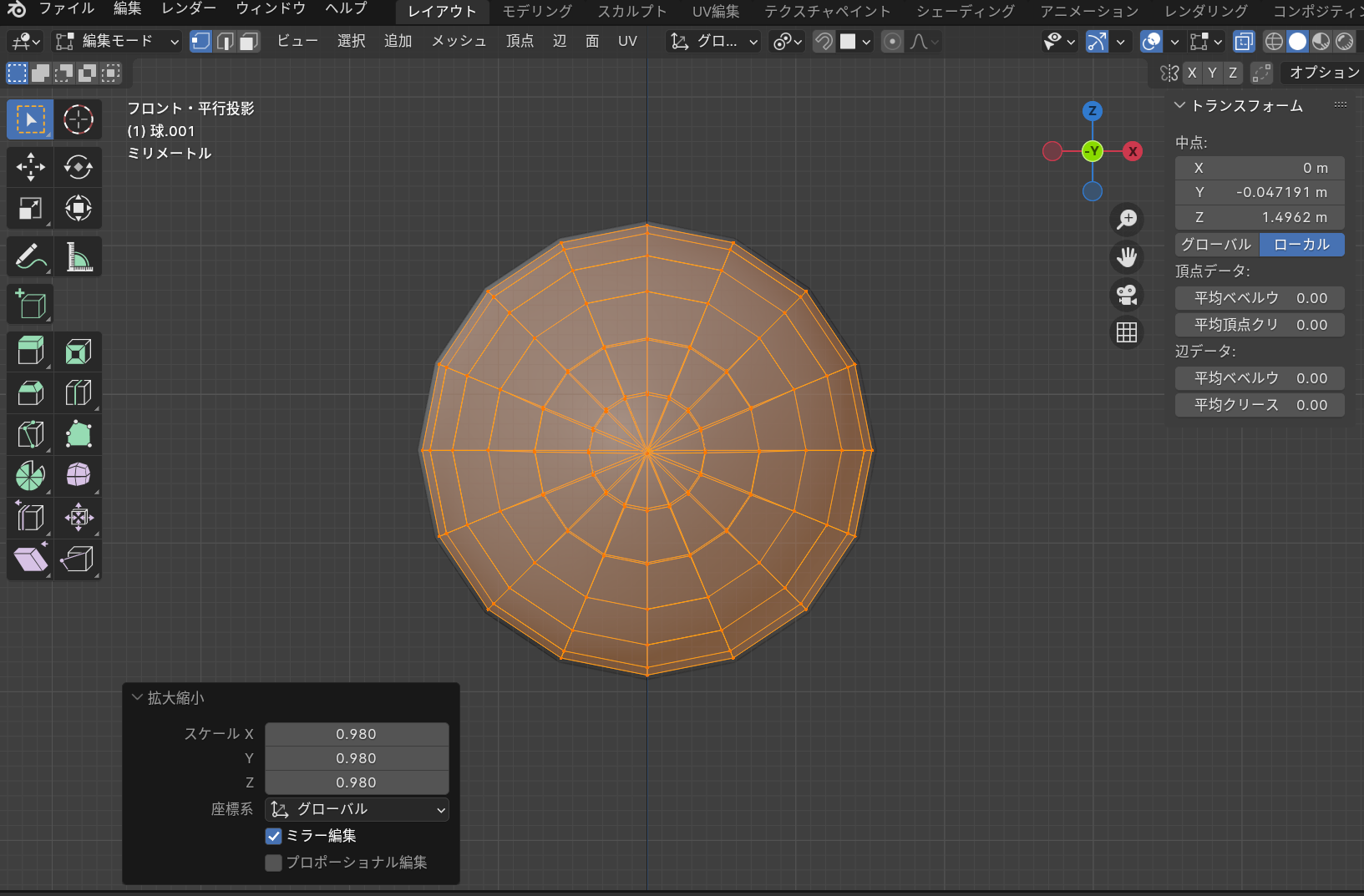Activate the Annotate pencil tool
The width and height of the screenshot is (1364, 896).
point(30,257)
